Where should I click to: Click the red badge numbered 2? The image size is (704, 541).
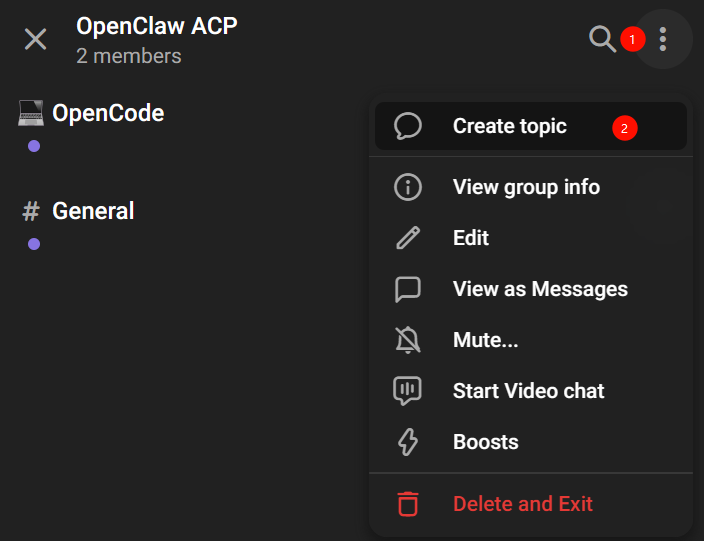point(625,128)
